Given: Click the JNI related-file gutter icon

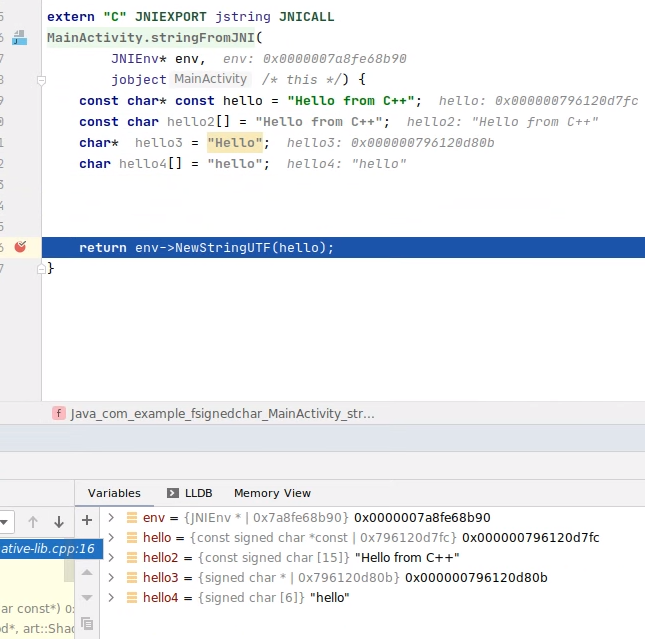Looking at the screenshot, I should pyautogui.click(x=19, y=38).
